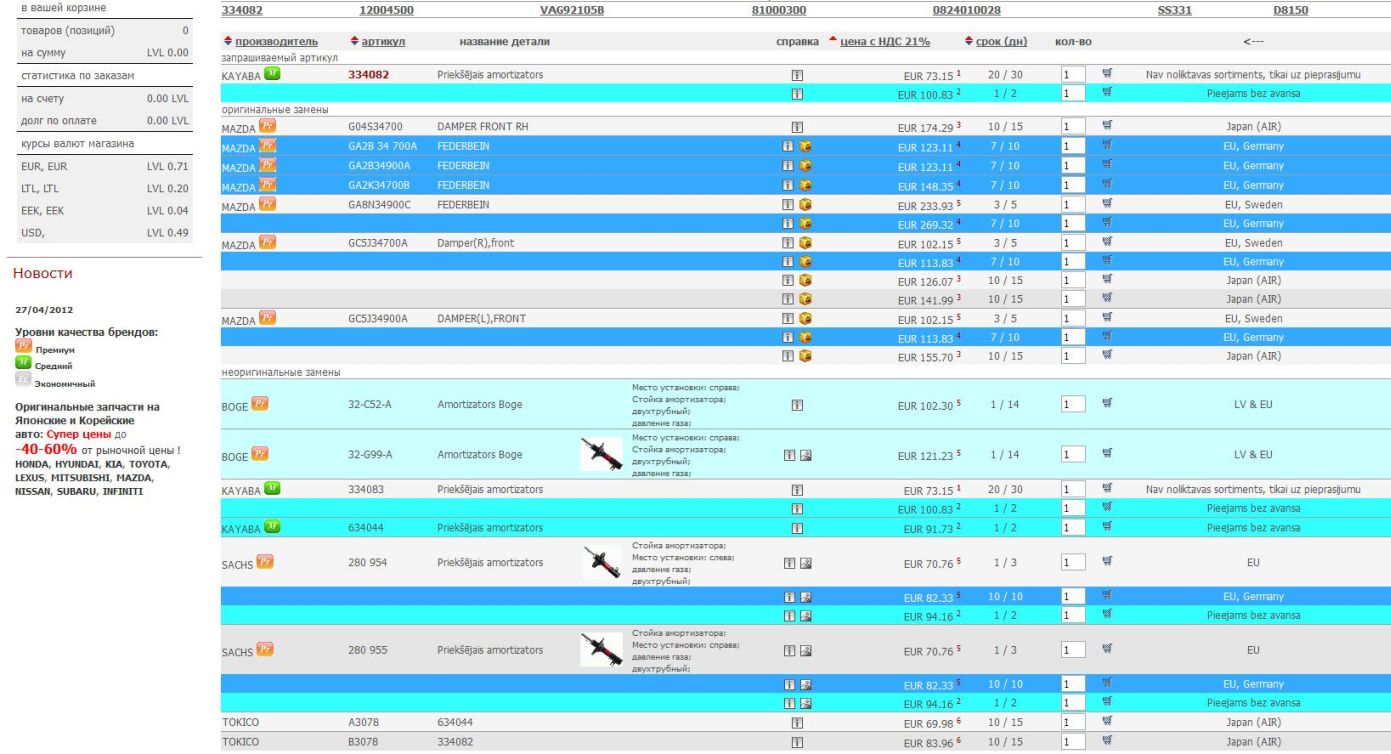The width and height of the screenshot is (1391, 754).
Task: Click the LTL, LTL currency rate row
Action: [105, 187]
